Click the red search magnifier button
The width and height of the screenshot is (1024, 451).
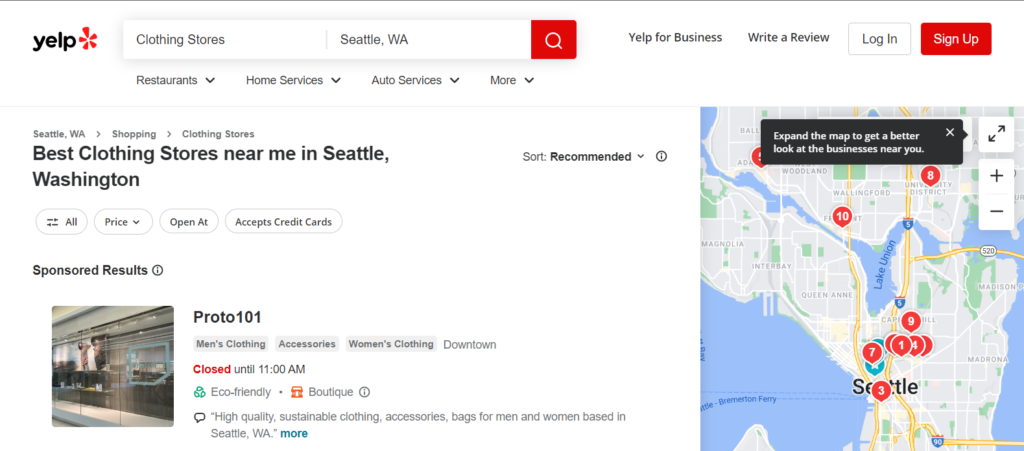pos(553,40)
